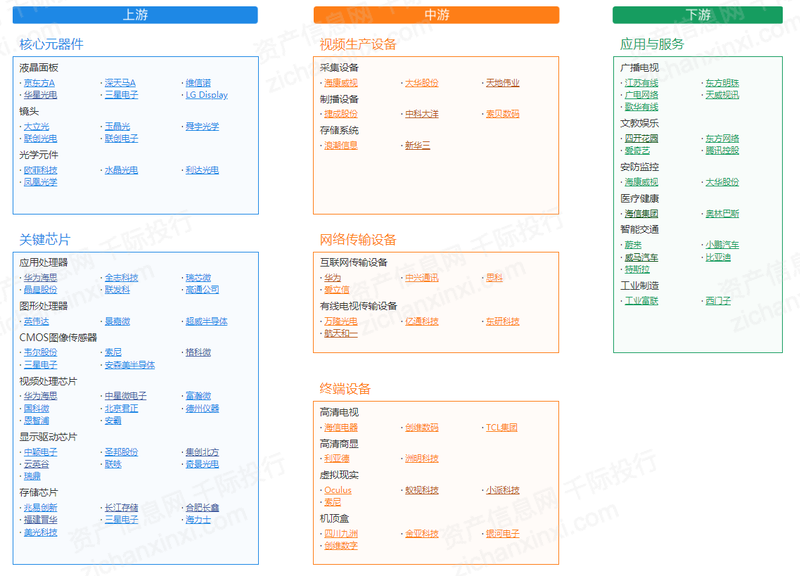This screenshot has width=800, height=576.
Task: Open the 天地伟业 link
Action: pos(503,83)
